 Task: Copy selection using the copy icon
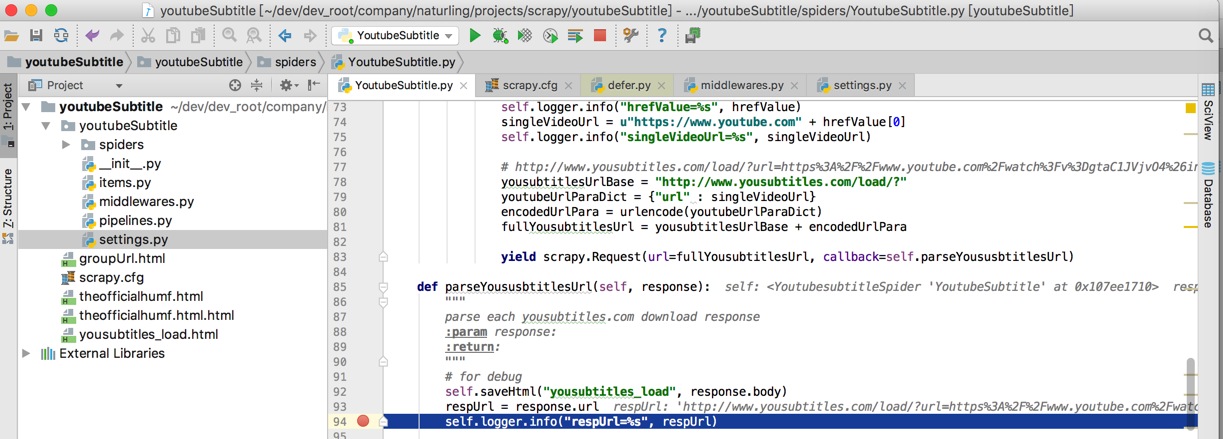click(x=173, y=36)
